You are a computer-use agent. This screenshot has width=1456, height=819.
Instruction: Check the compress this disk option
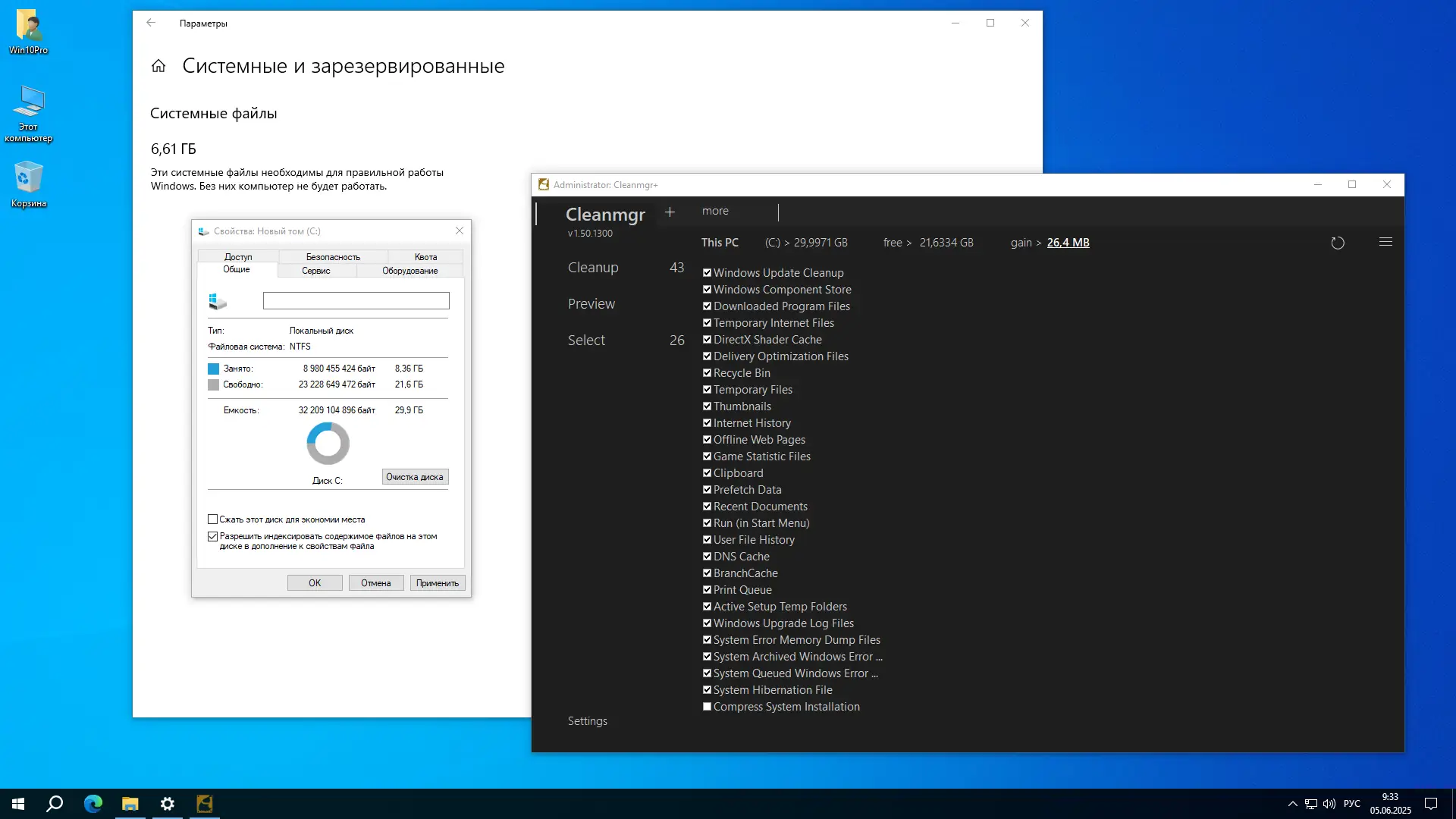pyautogui.click(x=213, y=519)
